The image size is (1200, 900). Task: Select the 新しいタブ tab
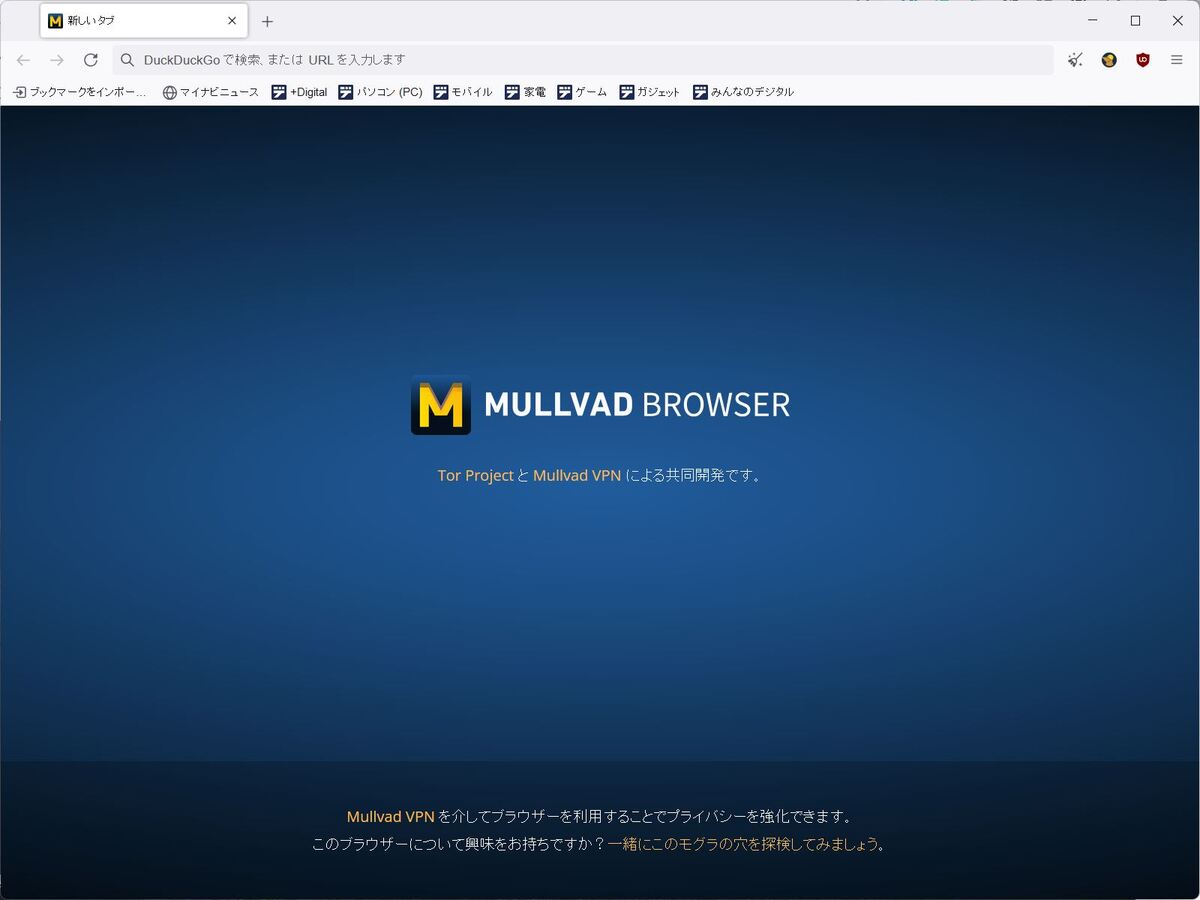[144, 20]
